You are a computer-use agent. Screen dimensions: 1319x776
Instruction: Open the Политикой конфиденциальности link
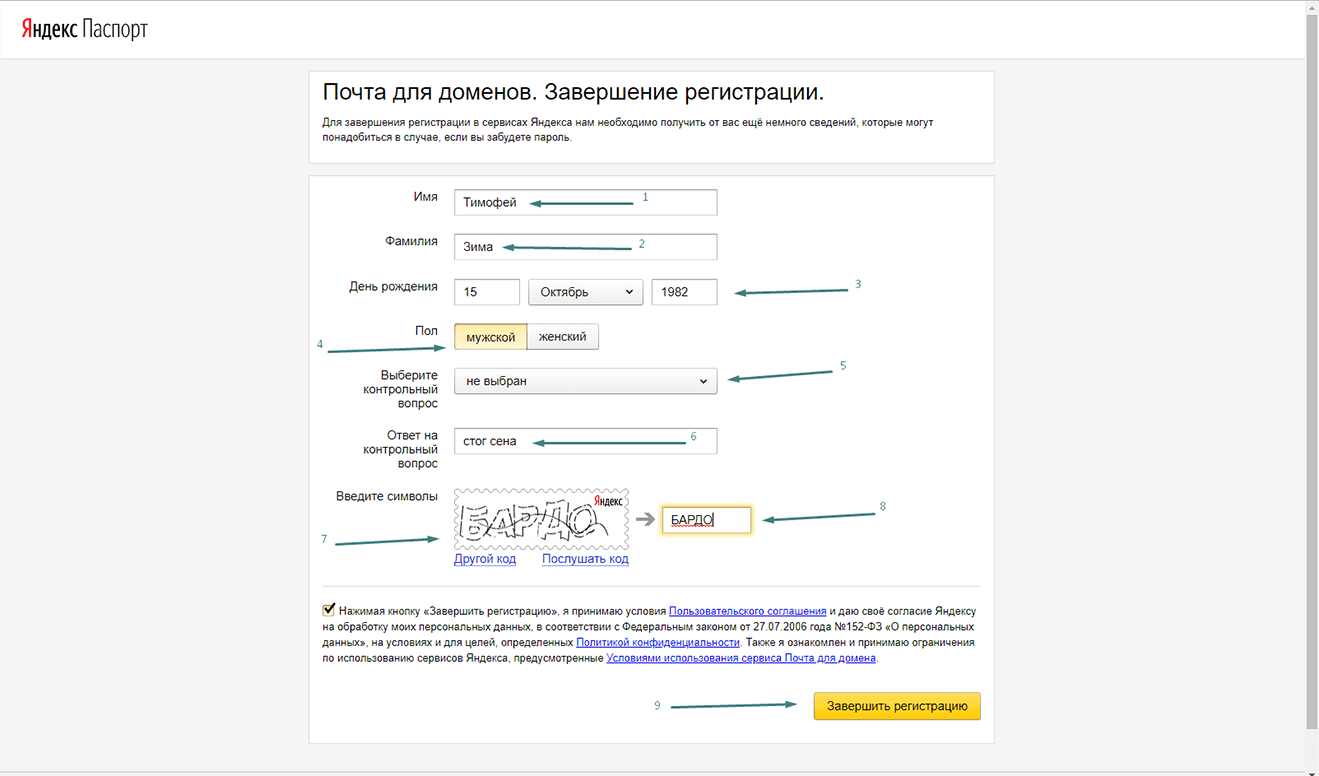click(x=658, y=642)
